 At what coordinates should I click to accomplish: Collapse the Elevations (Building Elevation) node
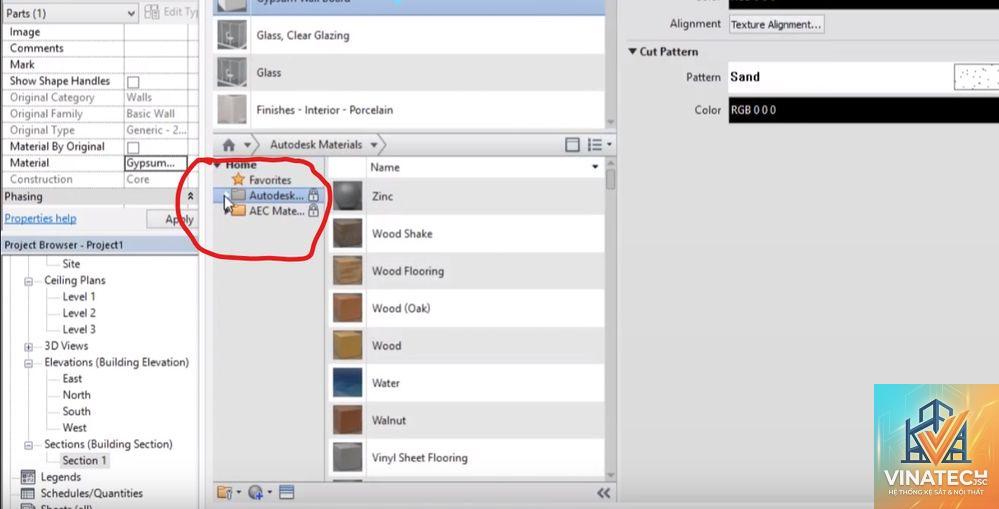pos(29,363)
